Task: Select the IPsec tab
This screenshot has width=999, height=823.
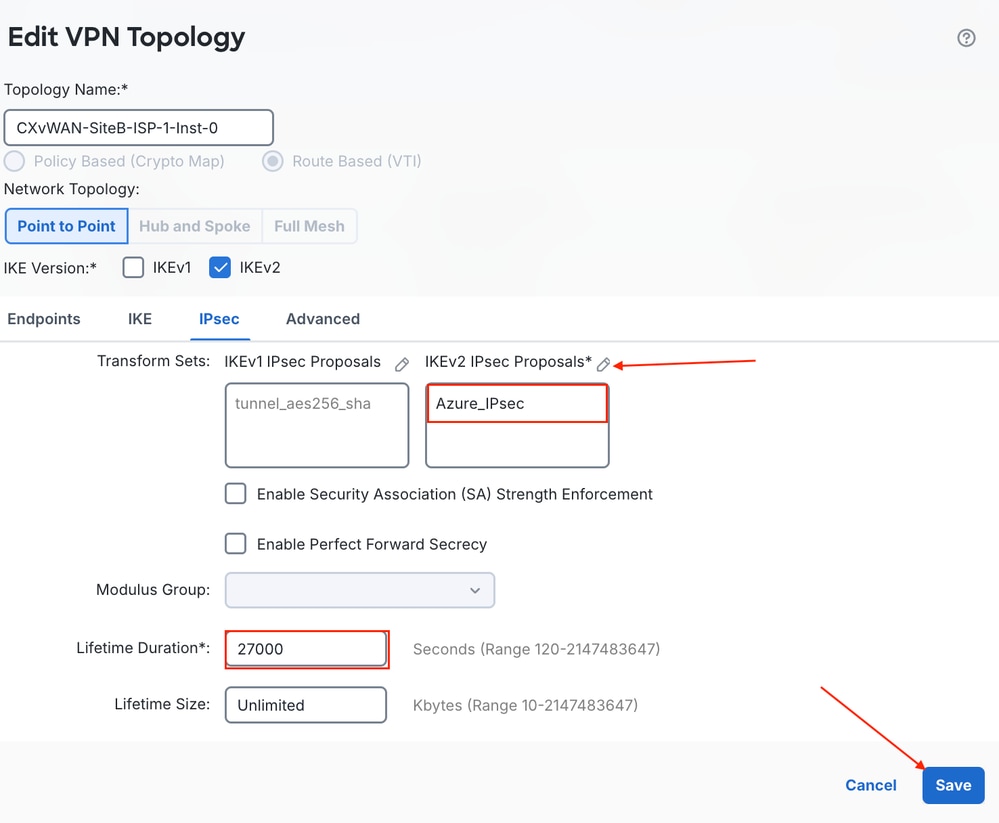Action: [x=219, y=318]
